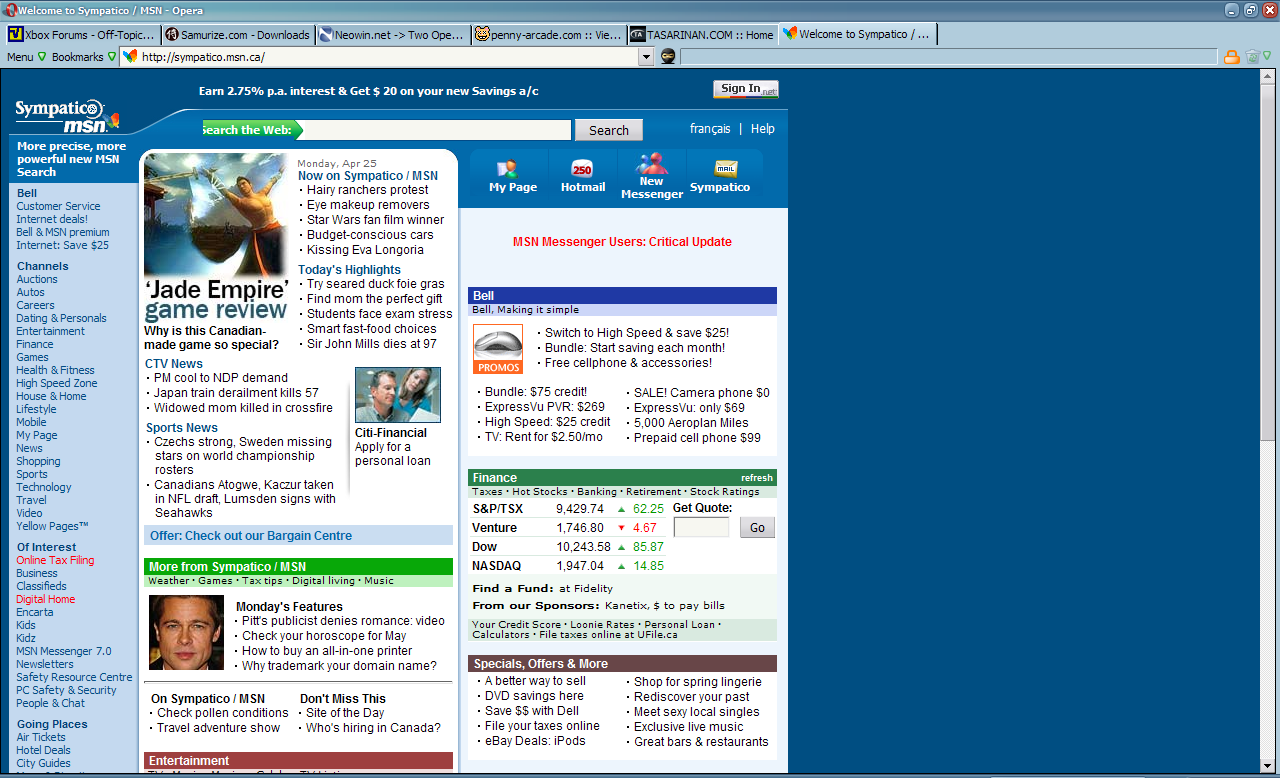Click the Sympatico MSN logo
Screen dimensions: 1280x778
[67, 115]
